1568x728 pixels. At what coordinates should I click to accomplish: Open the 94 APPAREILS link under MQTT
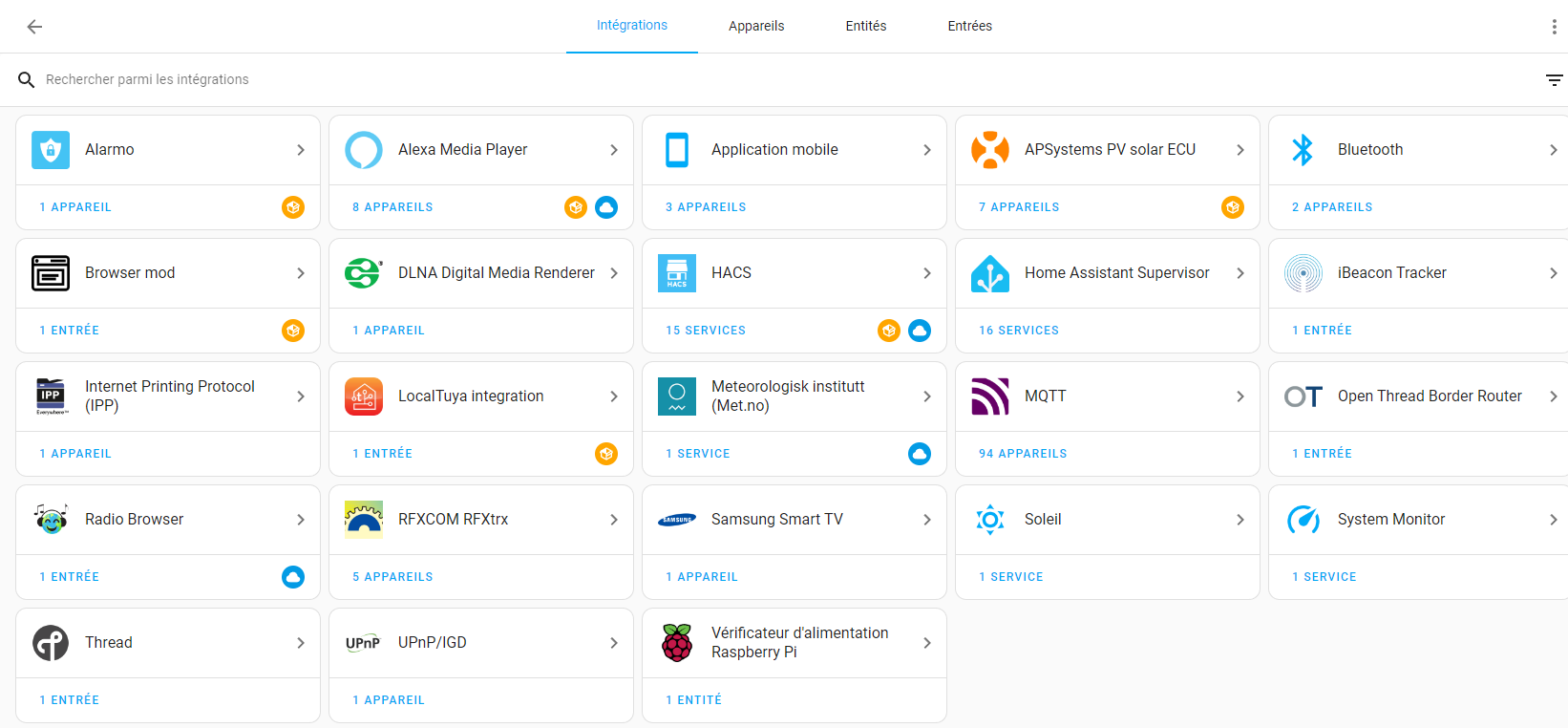tap(1023, 454)
